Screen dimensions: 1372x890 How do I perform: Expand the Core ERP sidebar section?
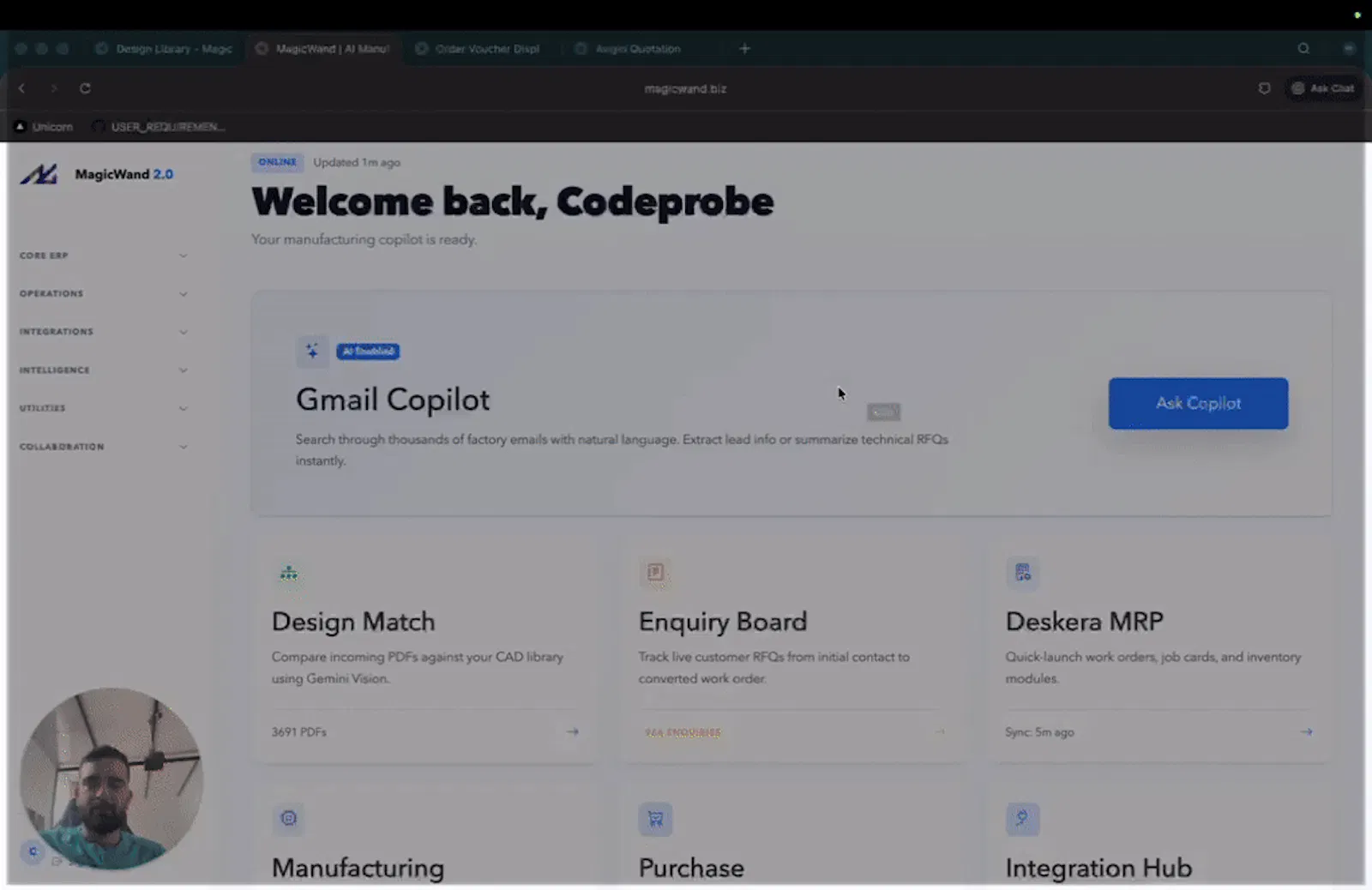pyautogui.click(x=103, y=256)
